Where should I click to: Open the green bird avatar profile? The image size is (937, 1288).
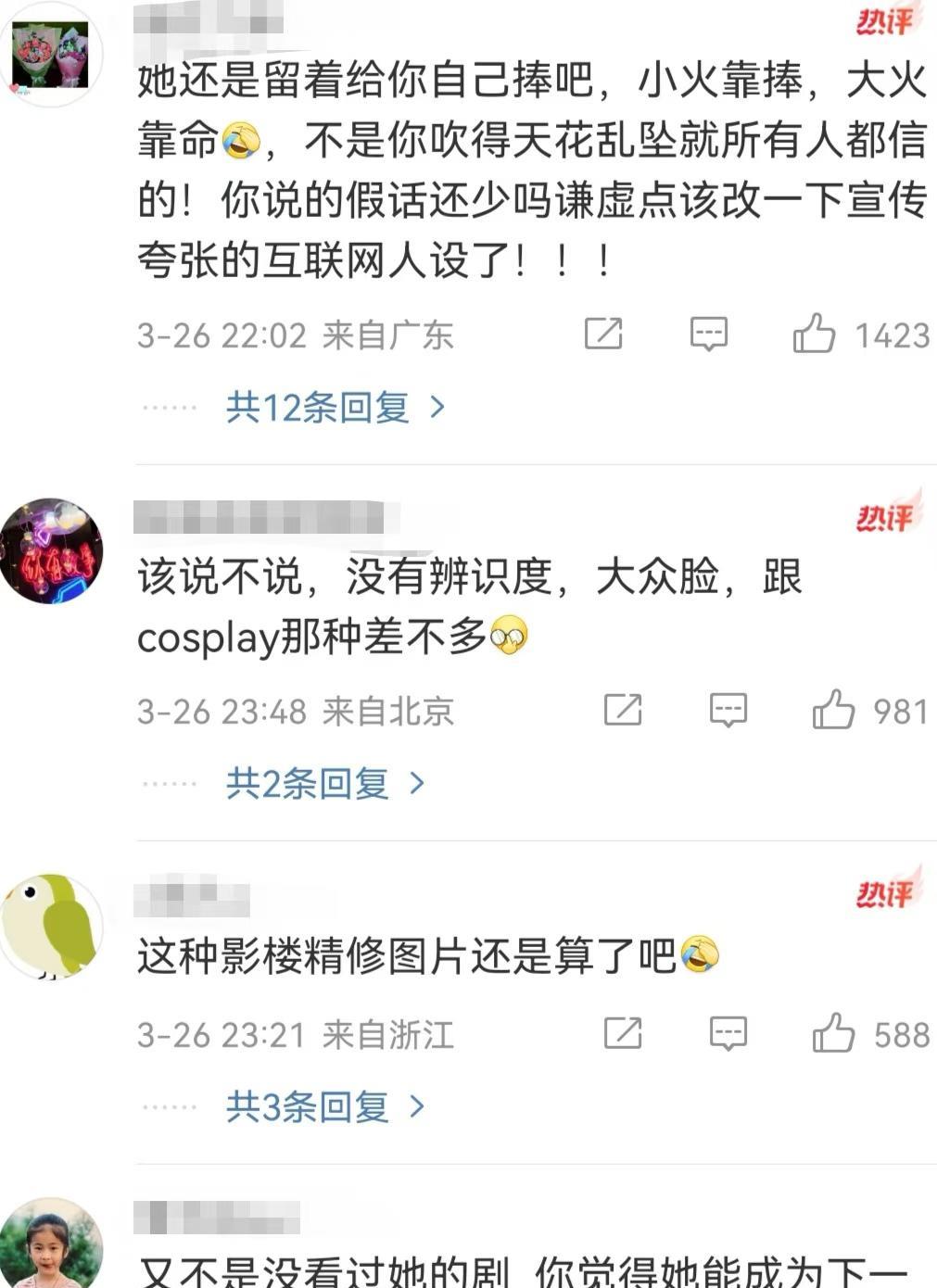click(x=50, y=927)
